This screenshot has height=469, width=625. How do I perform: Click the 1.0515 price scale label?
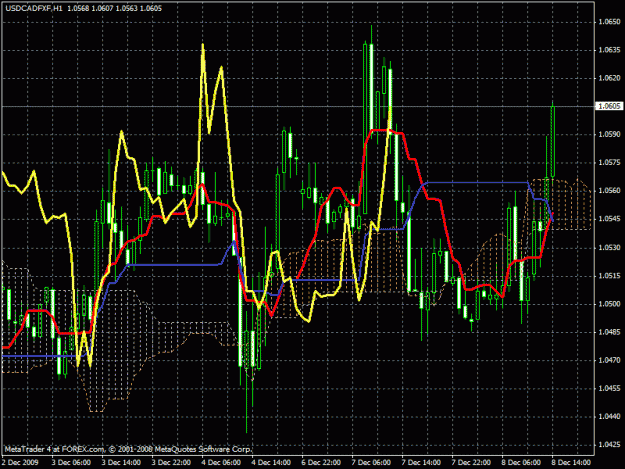tap(609, 276)
